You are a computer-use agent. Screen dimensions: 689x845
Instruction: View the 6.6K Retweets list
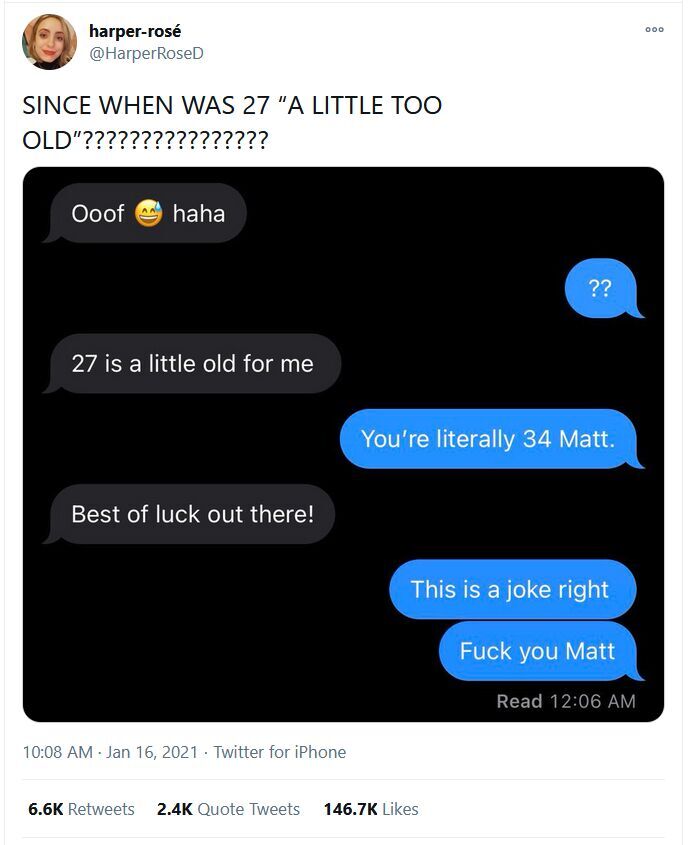click(81, 809)
